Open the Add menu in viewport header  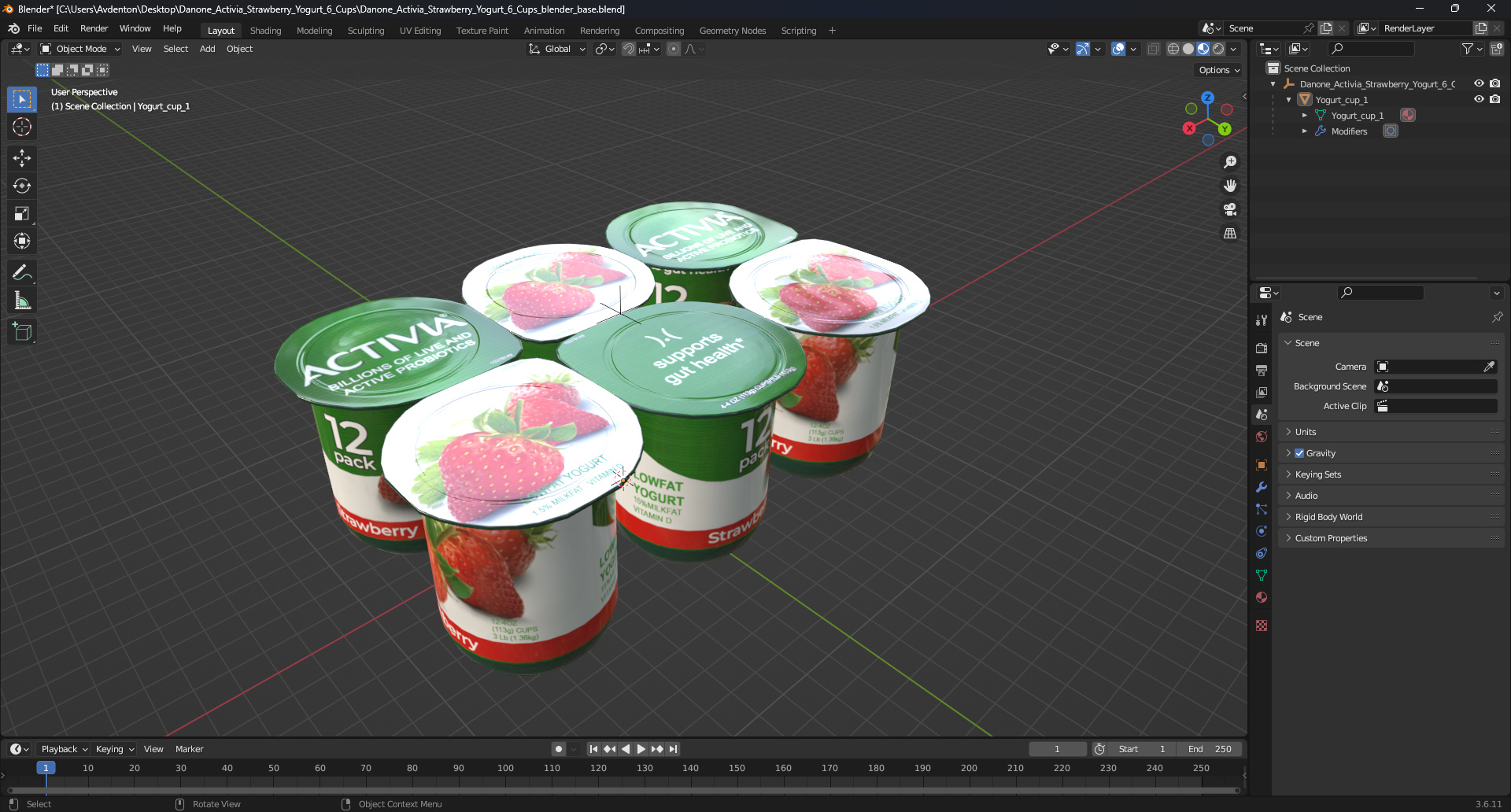tap(207, 49)
